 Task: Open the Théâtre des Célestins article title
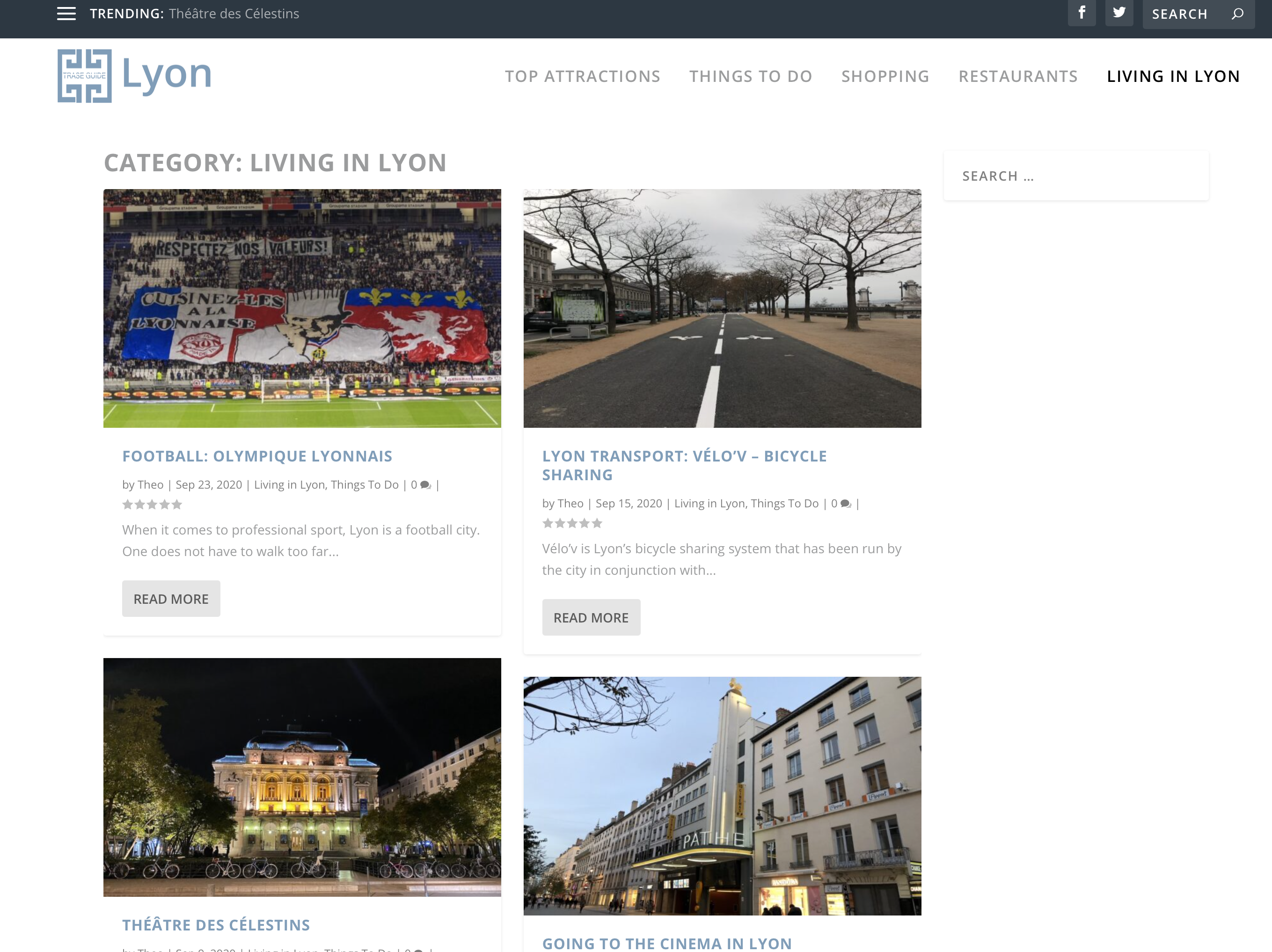[216, 925]
